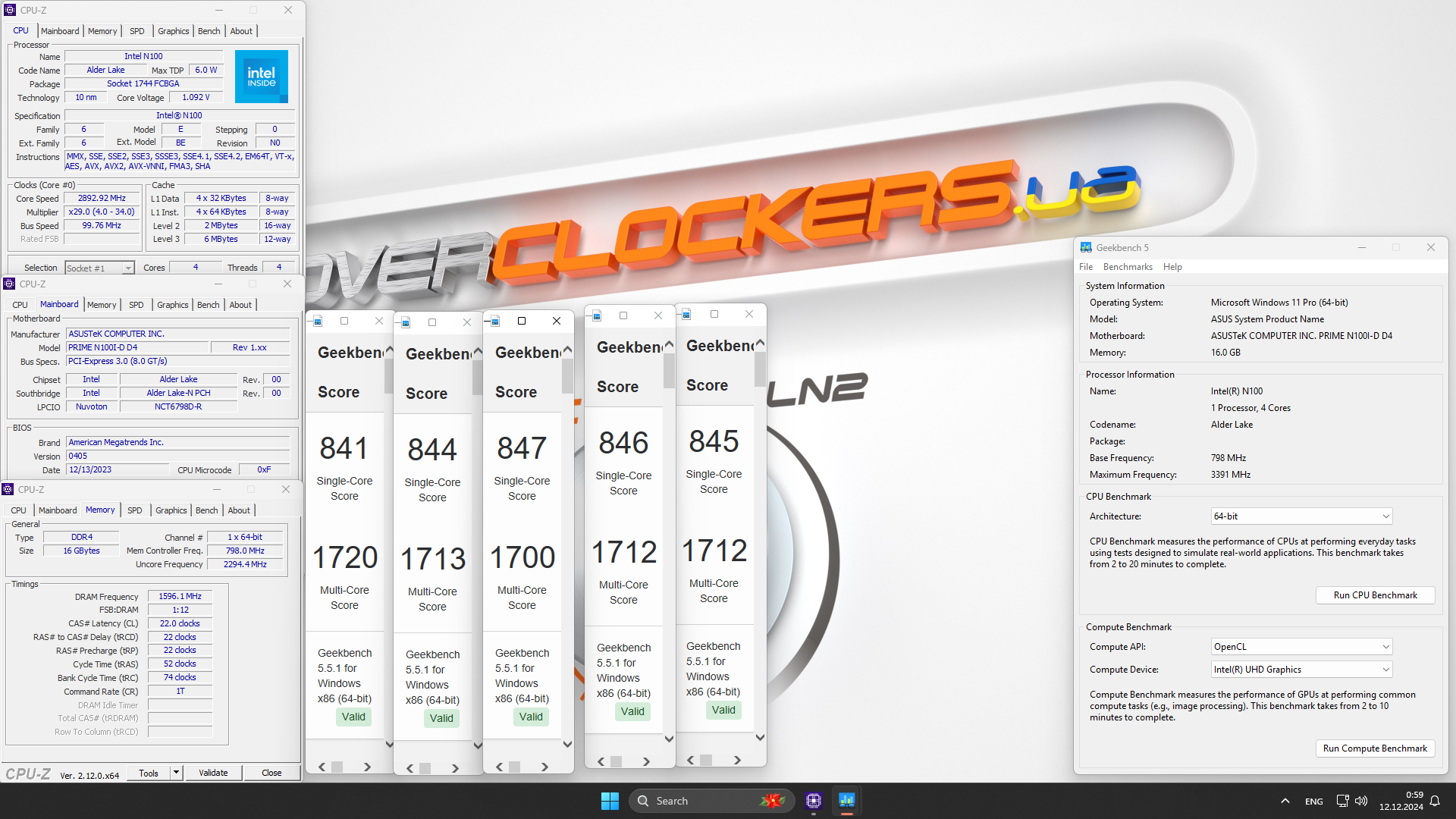
Task: Click the 2892.92 MHz Core Speed value
Action: click(102, 198)
